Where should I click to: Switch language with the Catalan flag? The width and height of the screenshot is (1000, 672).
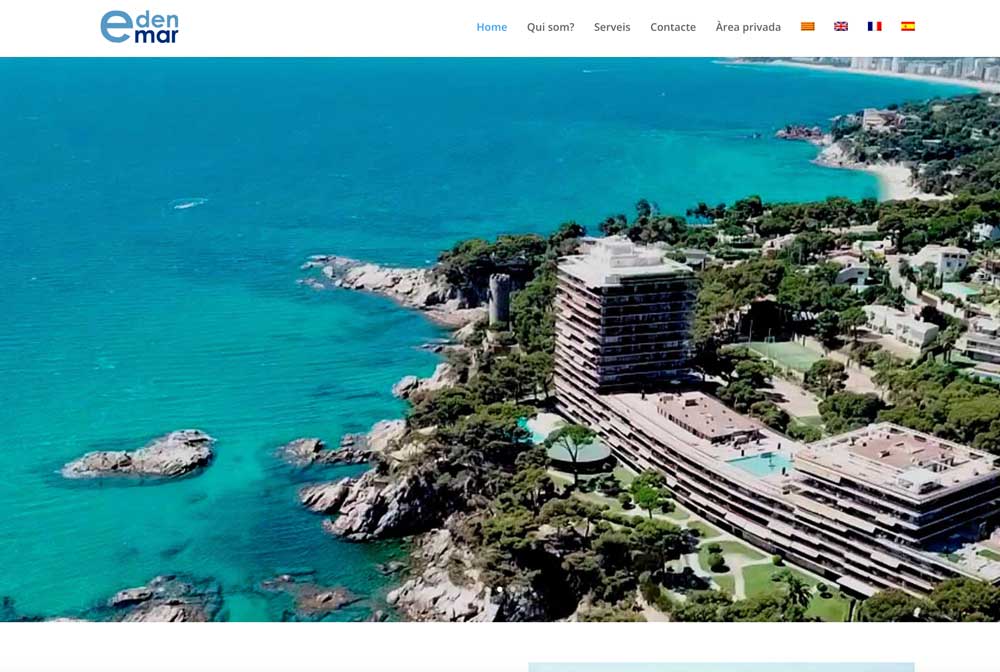coord(807,27)
